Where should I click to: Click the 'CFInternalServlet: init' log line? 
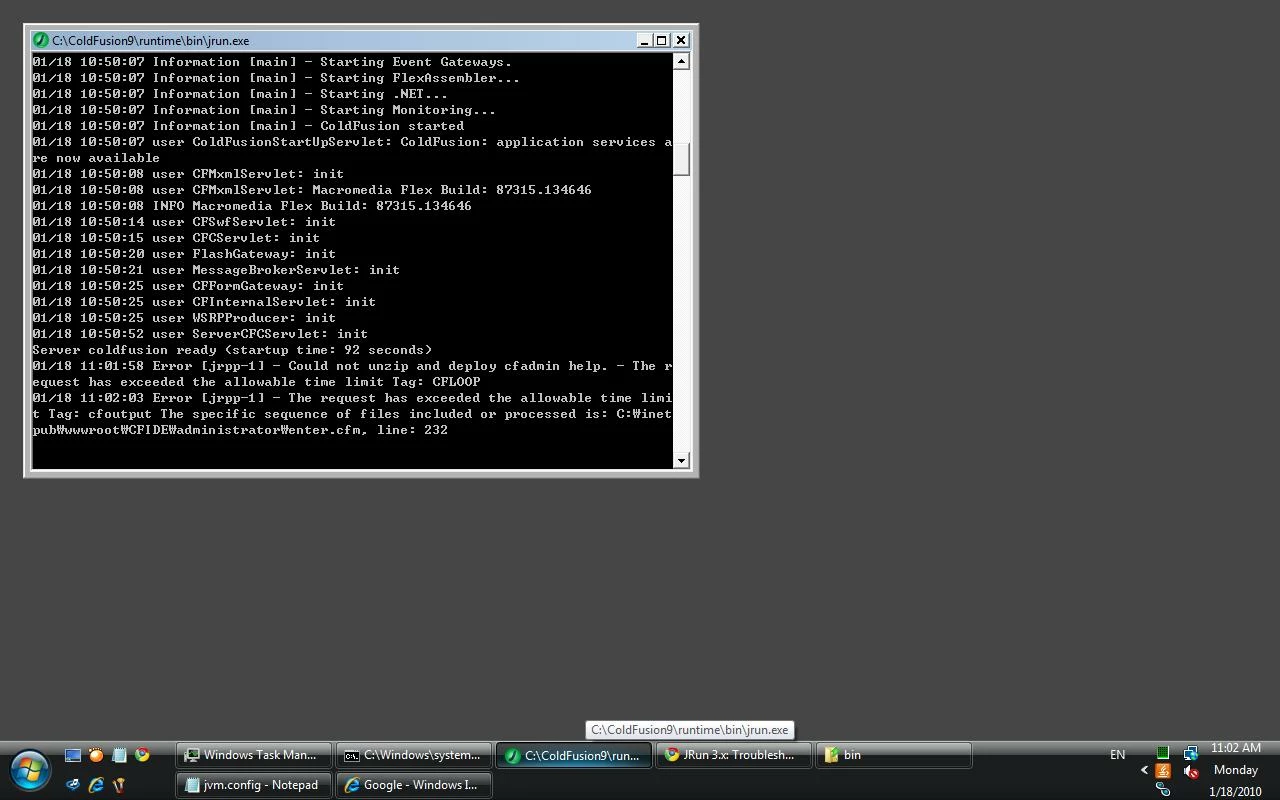(204, 302)
